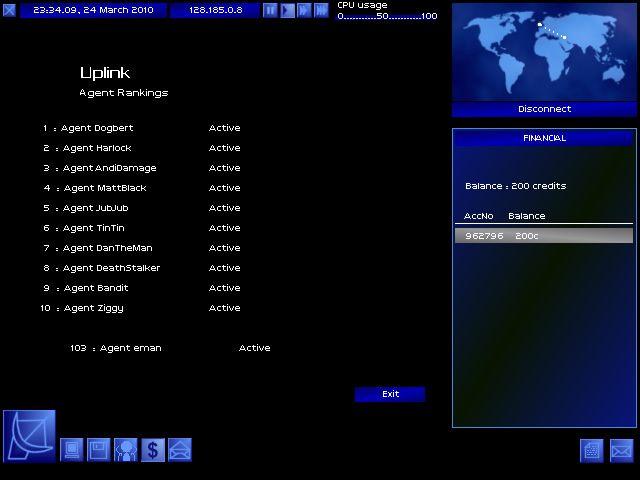This screenshot has width=640, height=480.
Task: Click Agent Bandit entry
Action: tap(96, 288)
